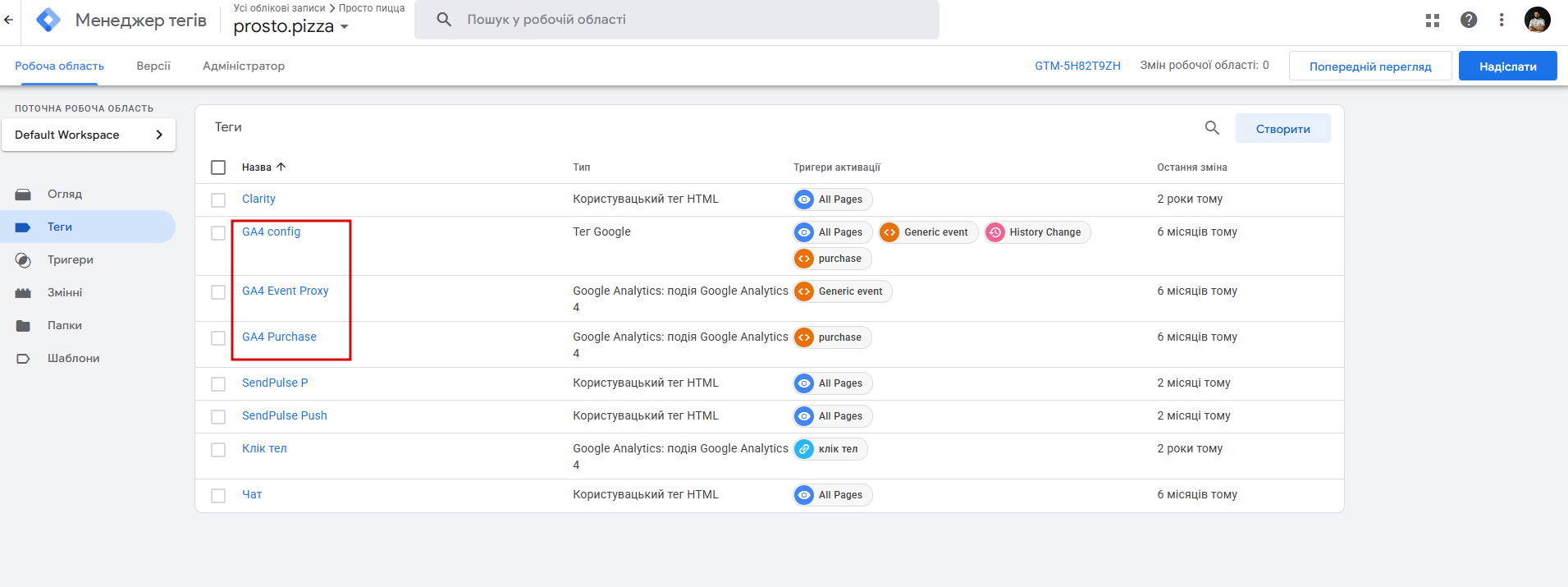Open the Тригери sidebar section
This screenshot has height=587, width=1568.
(71, 259)
